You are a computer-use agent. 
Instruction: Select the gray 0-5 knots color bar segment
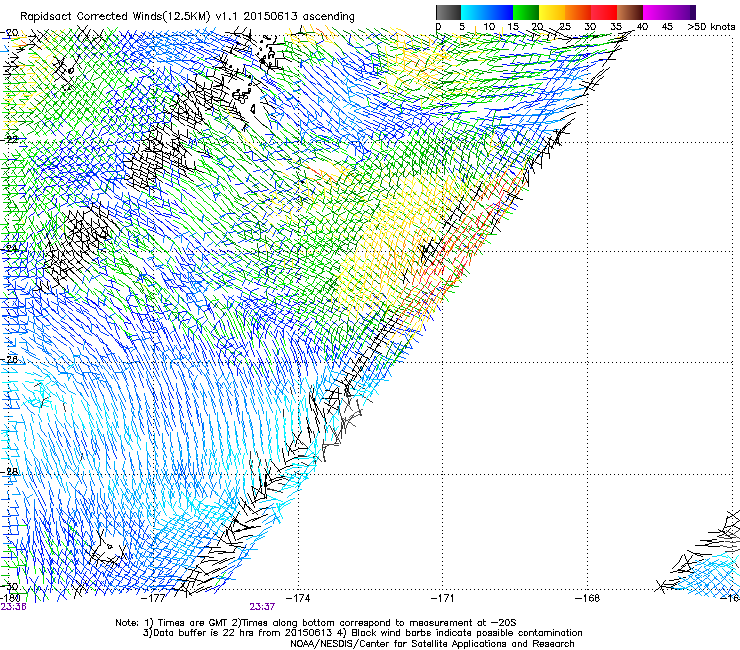448,12
